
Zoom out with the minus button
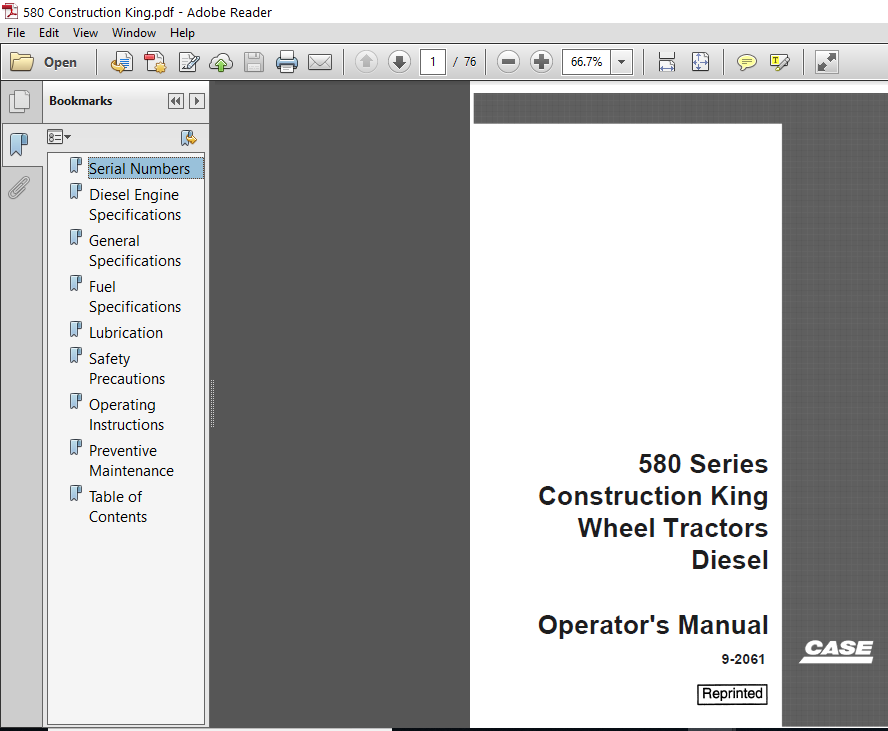coord(508,62)
